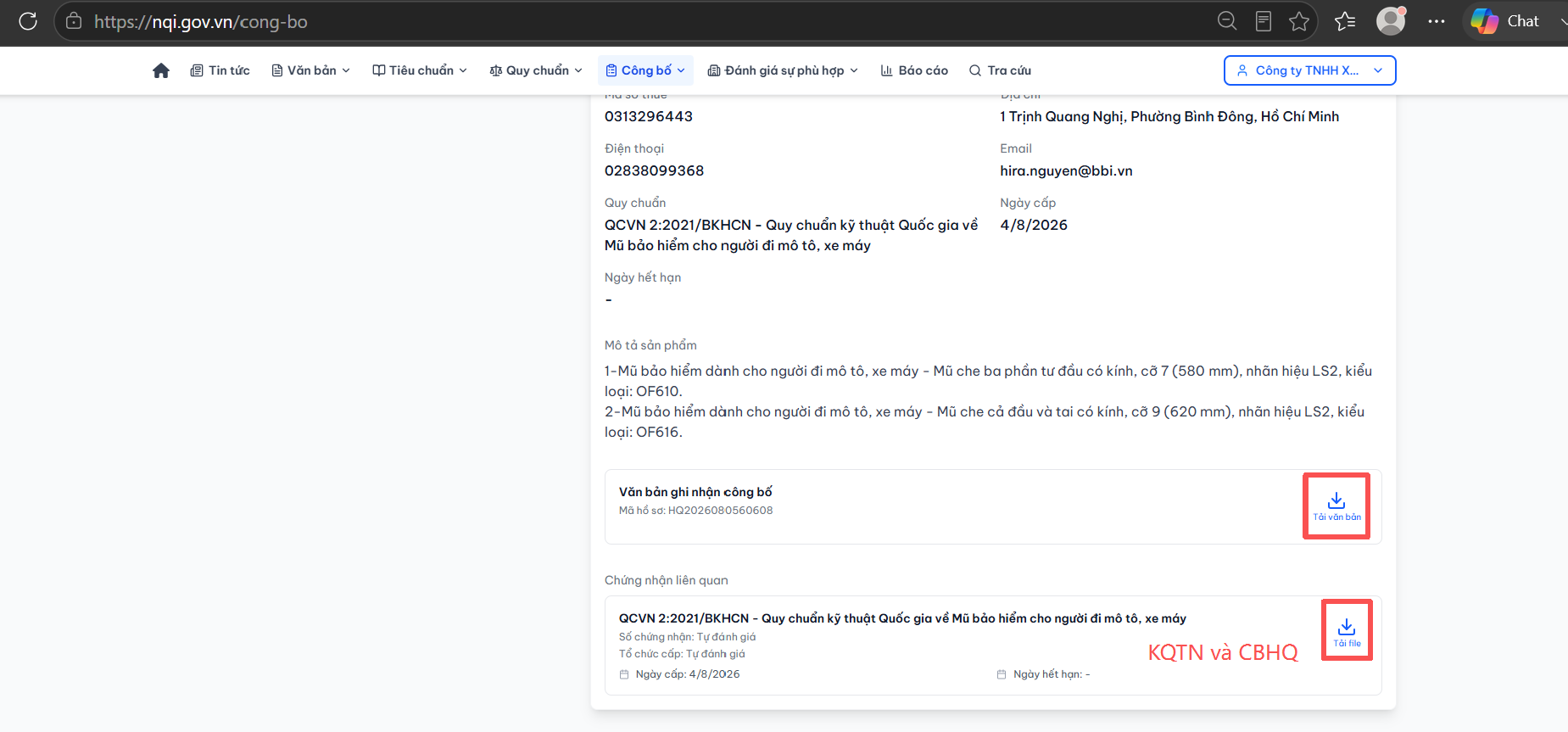Click the Số chứng nhận: Tự đánh giá line

click(687, 637)
